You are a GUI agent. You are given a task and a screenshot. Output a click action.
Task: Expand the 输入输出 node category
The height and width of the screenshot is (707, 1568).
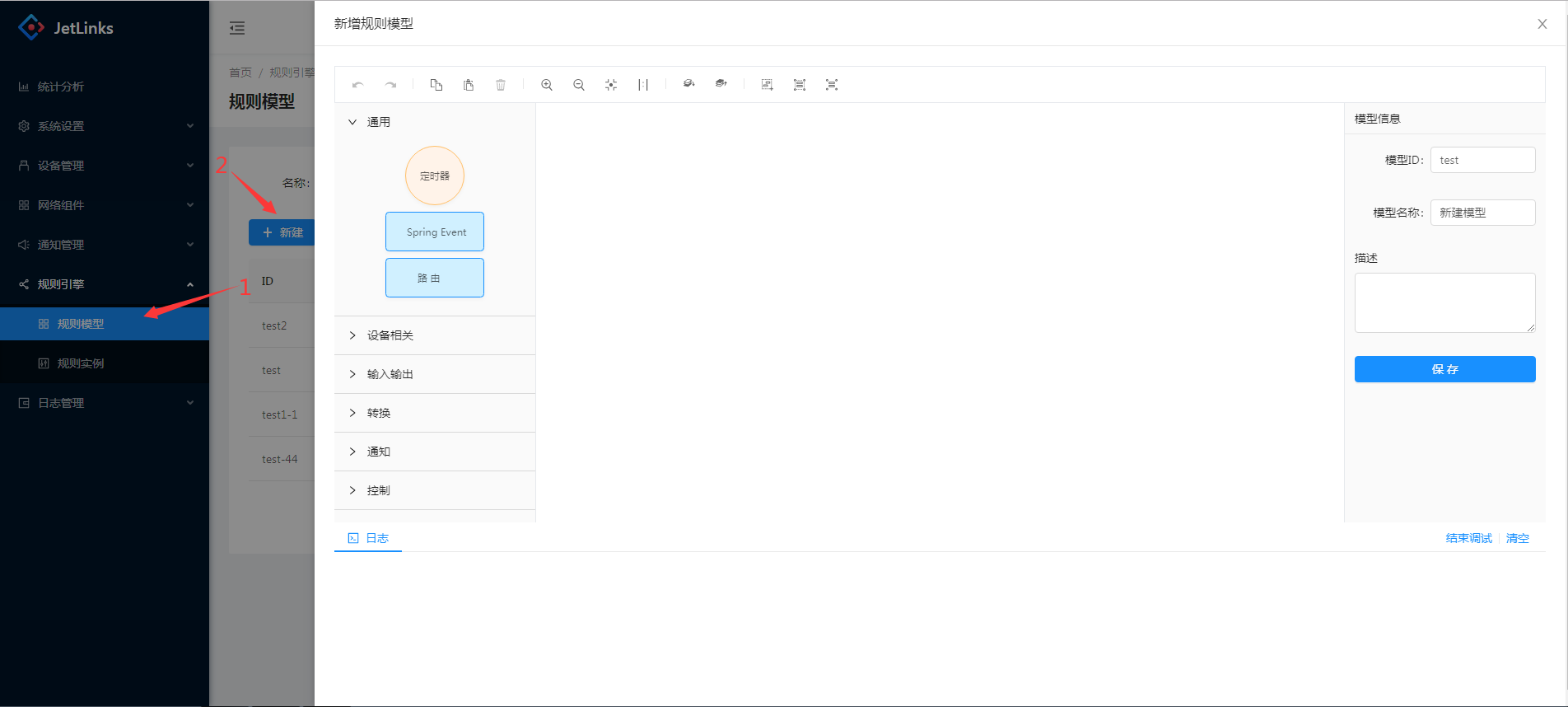(390, 374)
